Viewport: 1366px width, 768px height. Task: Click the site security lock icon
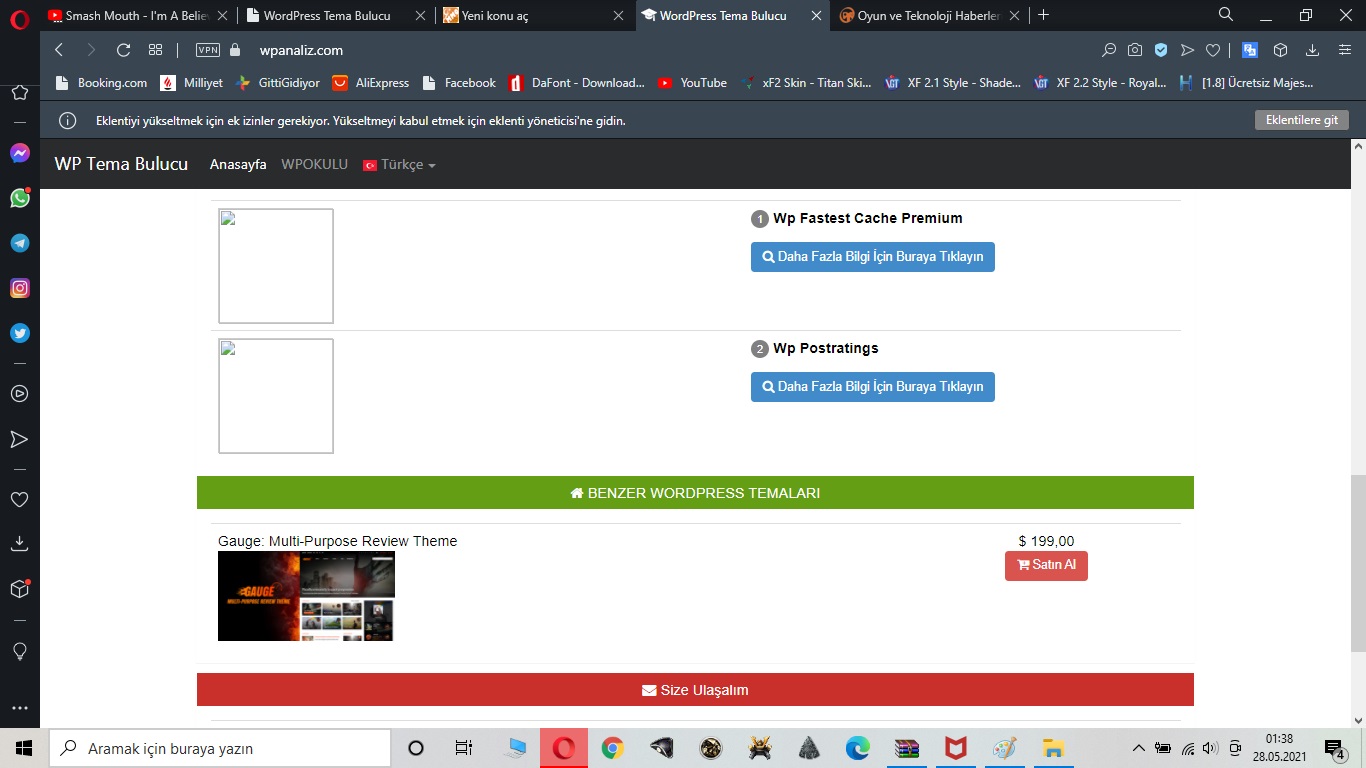coord(236,50)
